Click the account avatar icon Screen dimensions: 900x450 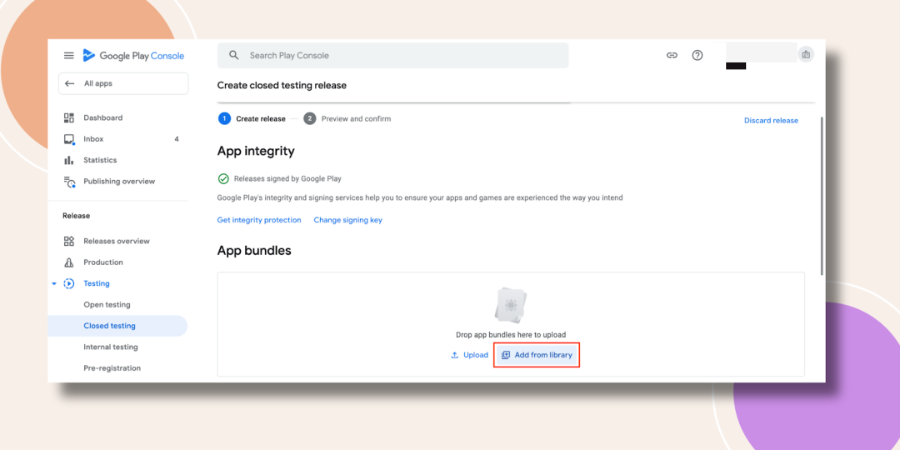tap(806, 55)
